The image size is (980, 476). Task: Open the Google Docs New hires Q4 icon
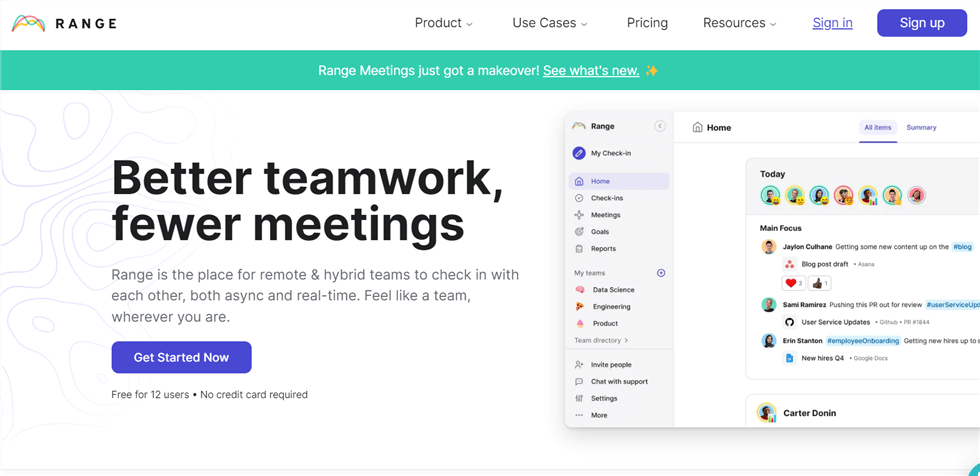(790, 358)
